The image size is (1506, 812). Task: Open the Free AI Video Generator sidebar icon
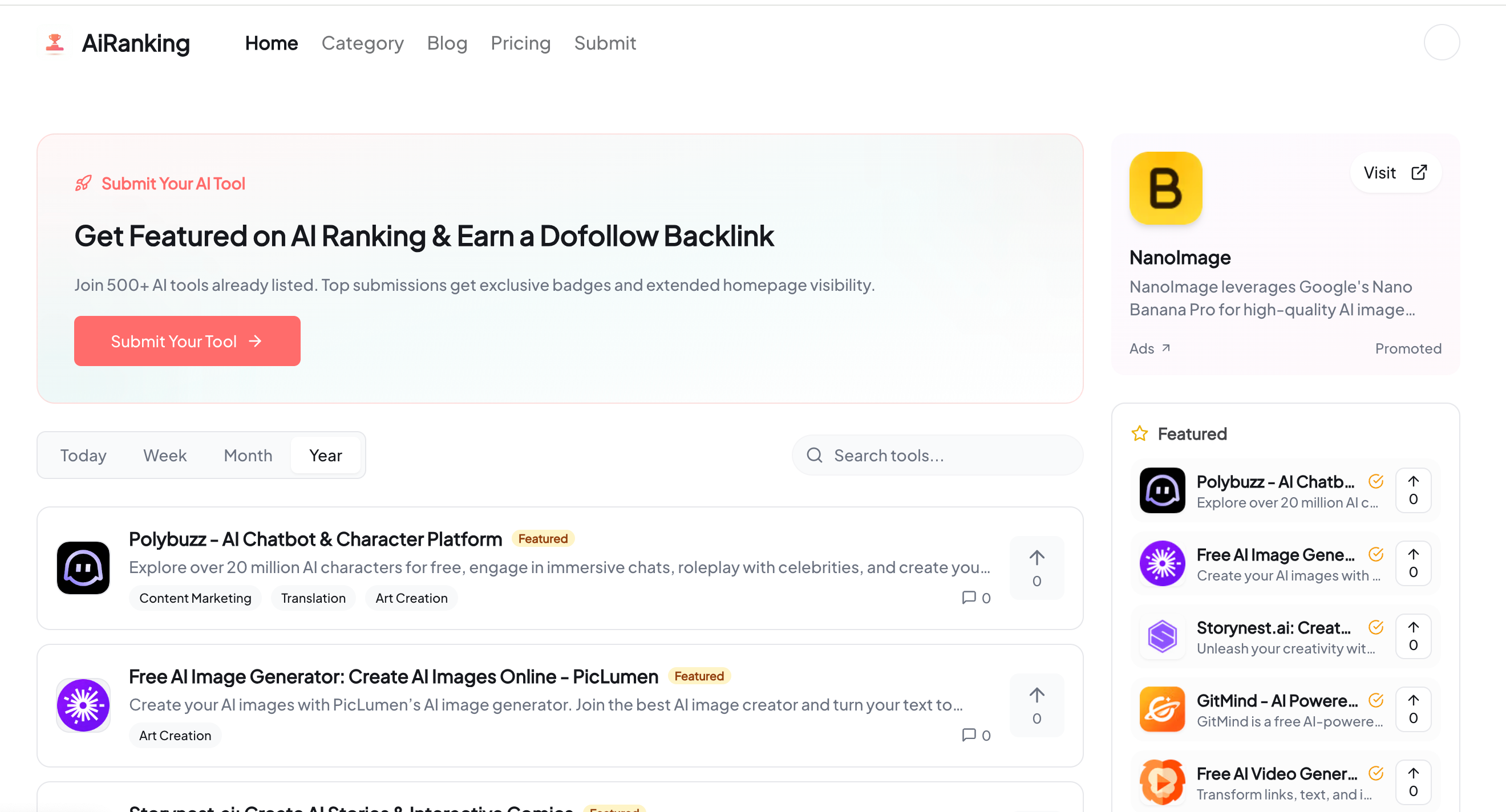(1161, 782)
